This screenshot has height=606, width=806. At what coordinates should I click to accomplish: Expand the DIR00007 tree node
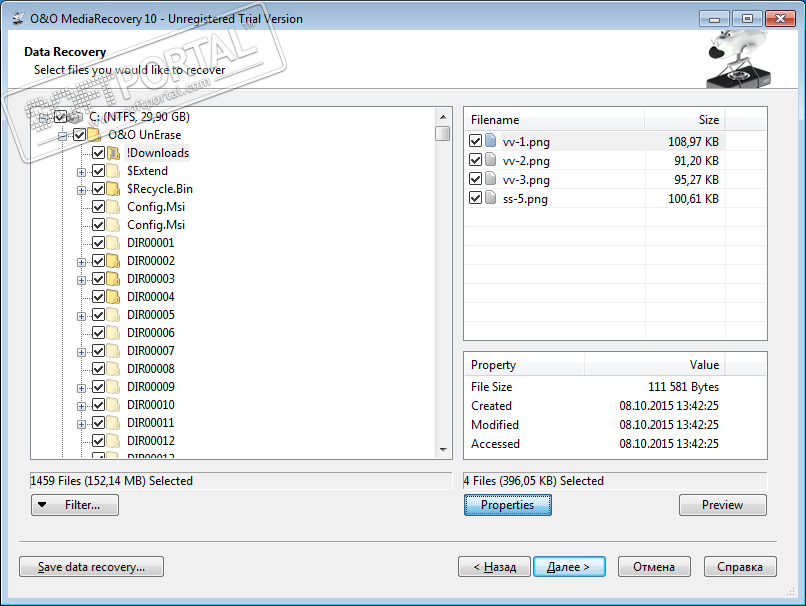81,352
